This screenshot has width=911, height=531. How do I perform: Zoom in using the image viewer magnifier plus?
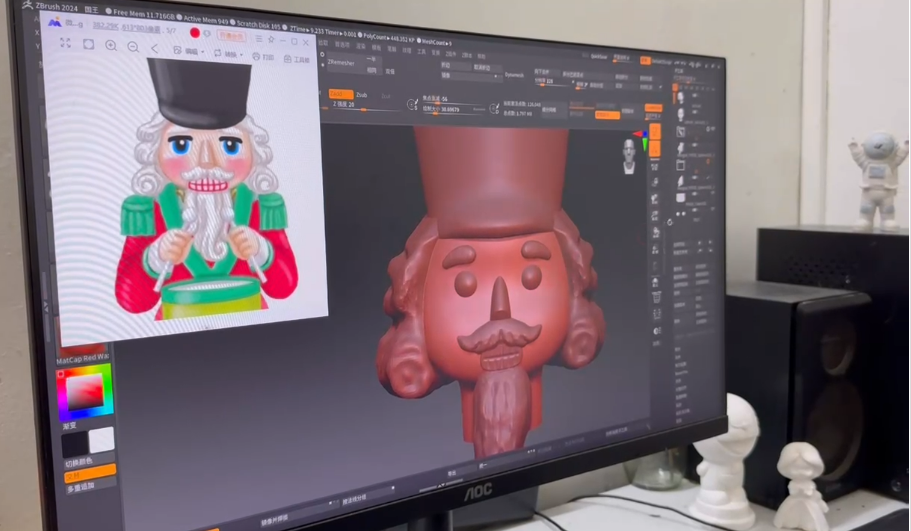pos(111,45)
